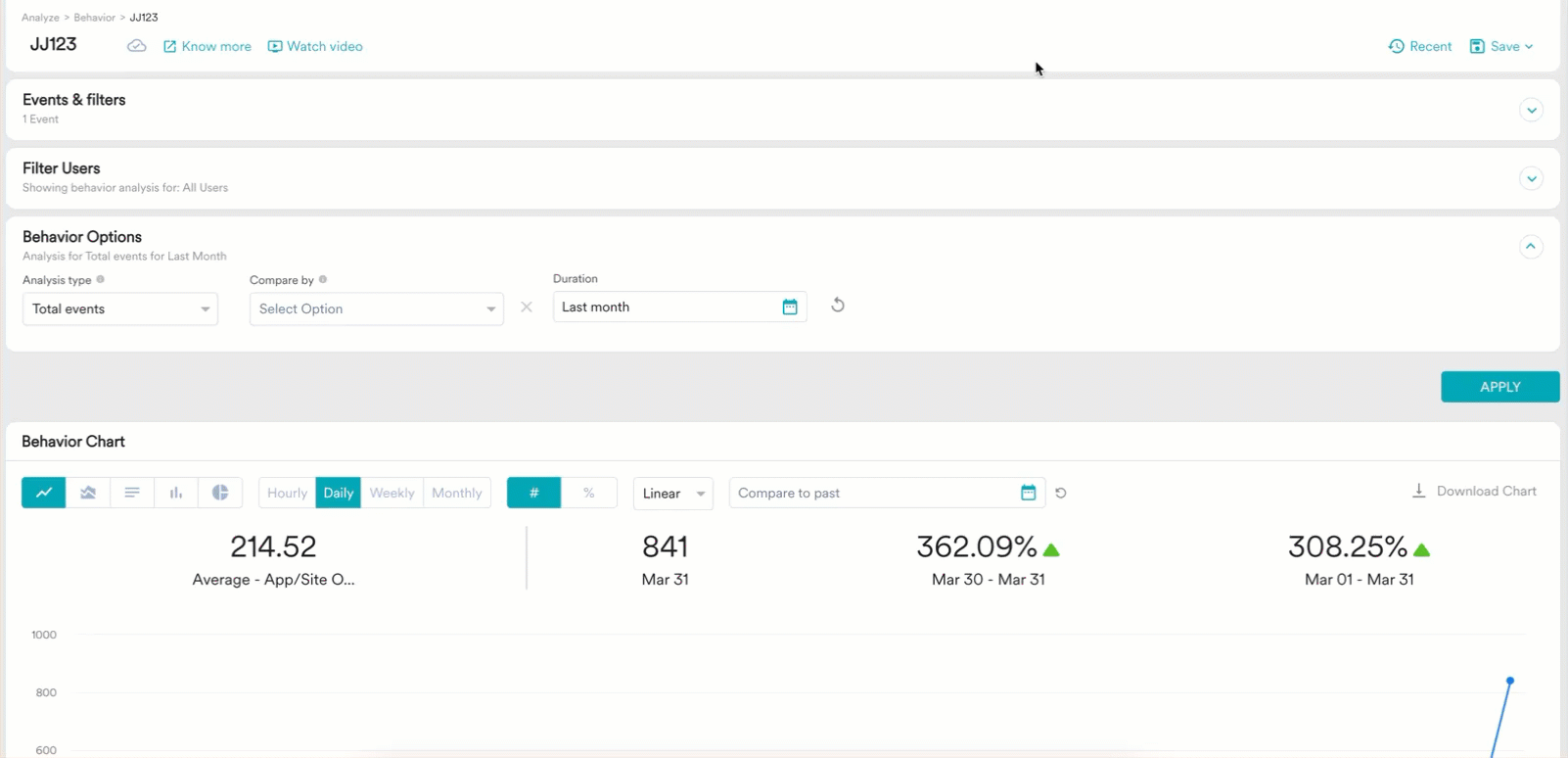This screenshot has height=758, width=1568.
Task: Expand the Events & filters section
Action: pyautogui.click(x=1531, y=111)
